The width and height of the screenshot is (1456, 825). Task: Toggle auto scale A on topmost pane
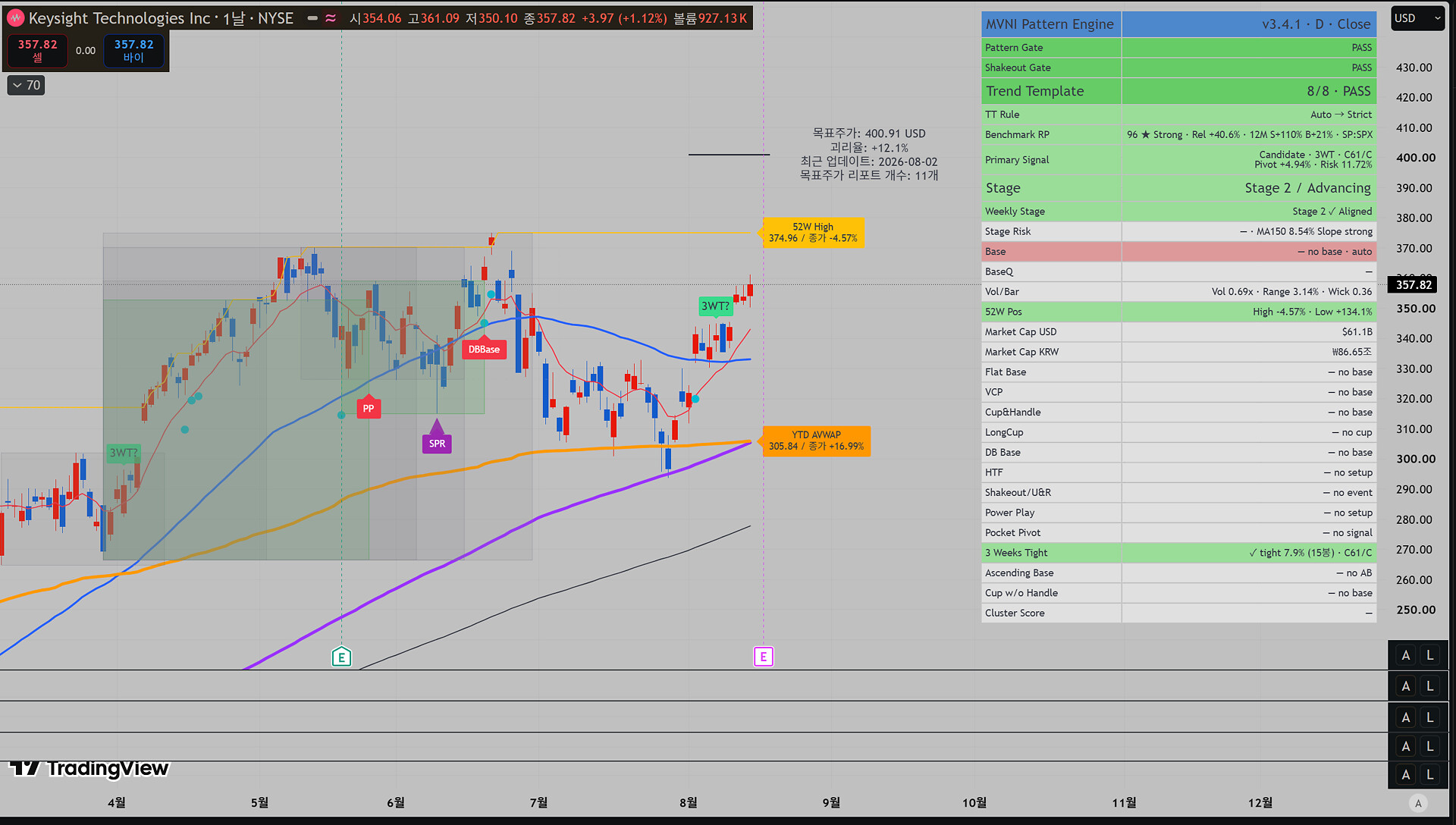pos(1406,655)
